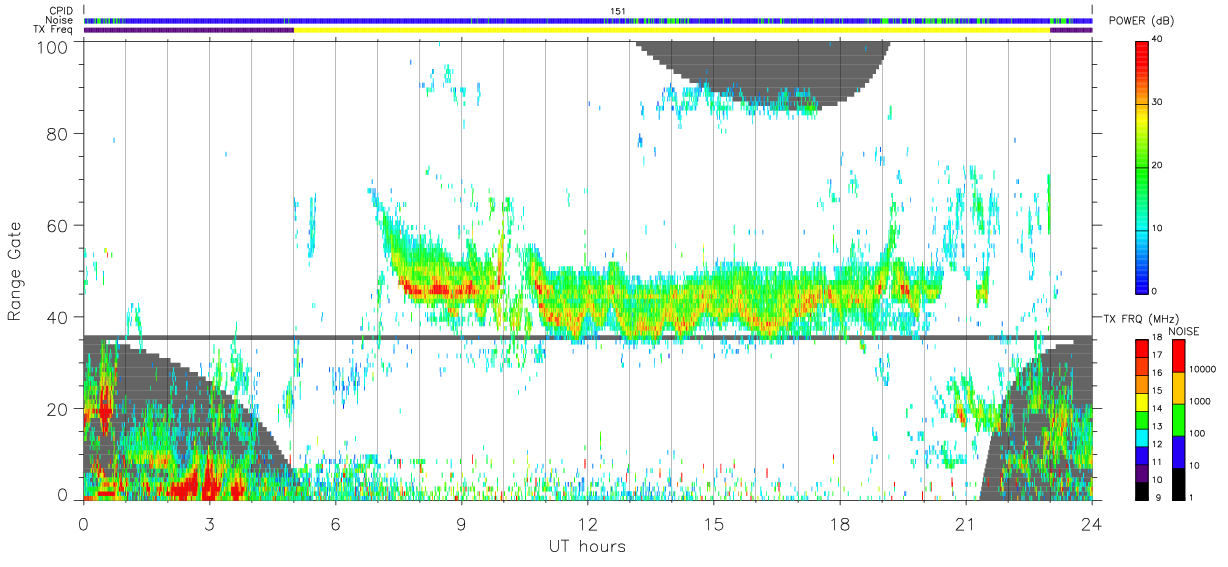Click TX frequency legend value 18
Screen dimensions: 1228x567
(1157, 339)
